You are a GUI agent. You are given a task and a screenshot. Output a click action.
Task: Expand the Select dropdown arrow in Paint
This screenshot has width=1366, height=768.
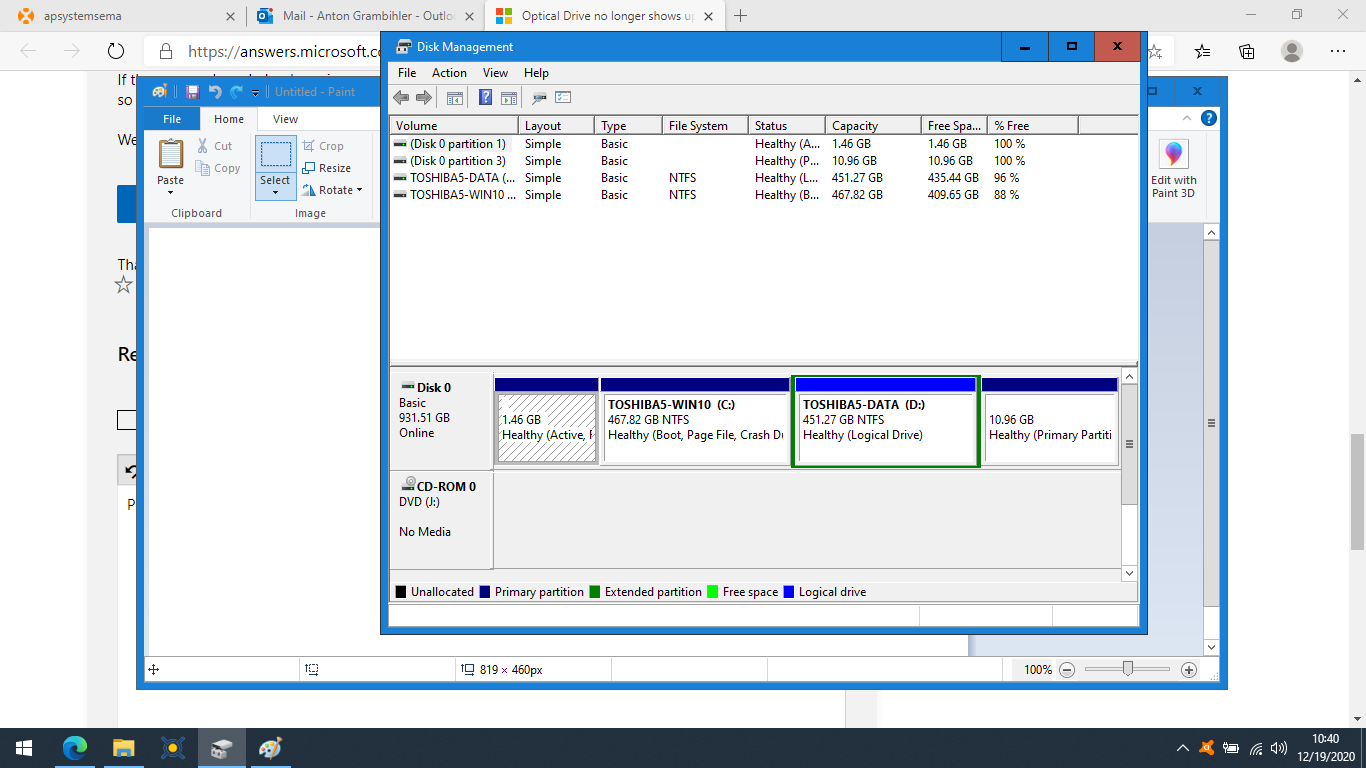[275, 192]
